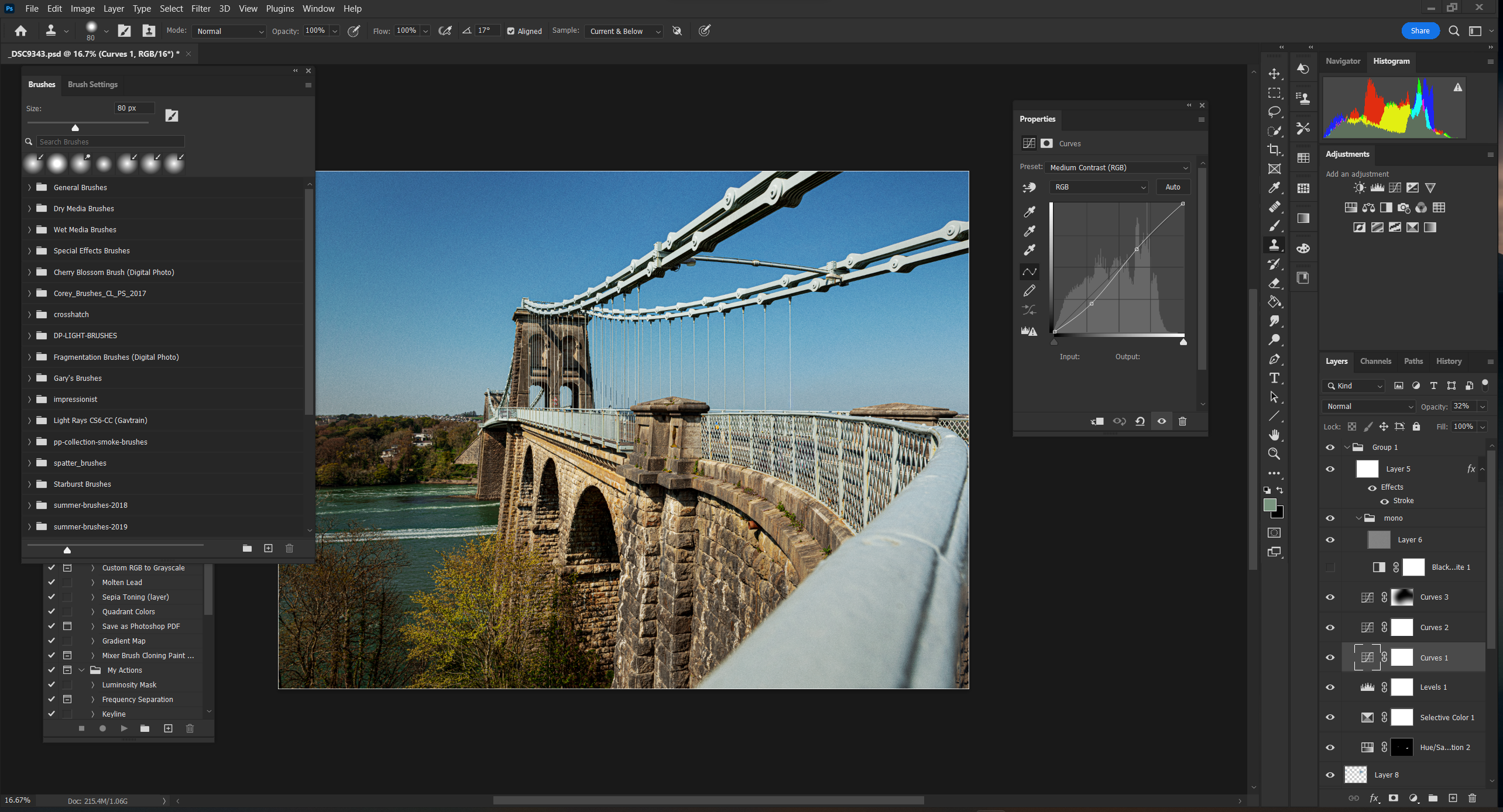This screenshot has width=1503, height=812.
Task: Select the Horizontal Type tool
Action: coord(1274,378)
